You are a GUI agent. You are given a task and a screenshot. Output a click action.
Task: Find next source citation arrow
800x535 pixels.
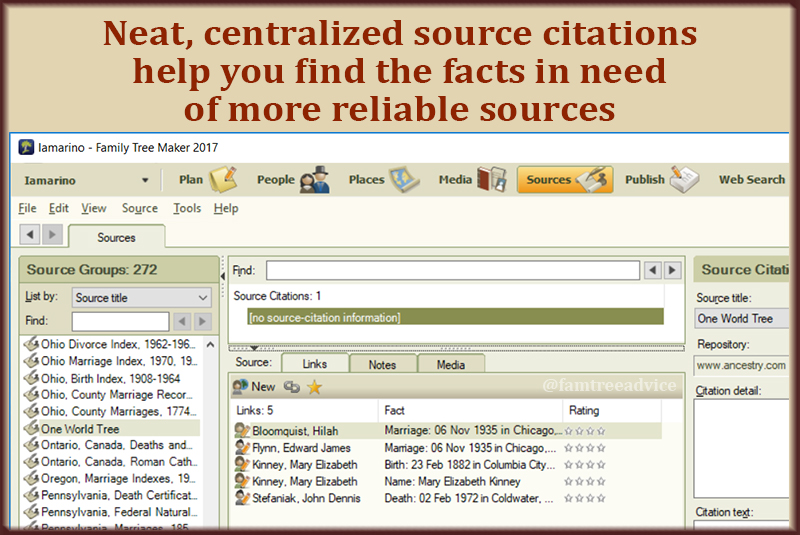tap(672, 270)
